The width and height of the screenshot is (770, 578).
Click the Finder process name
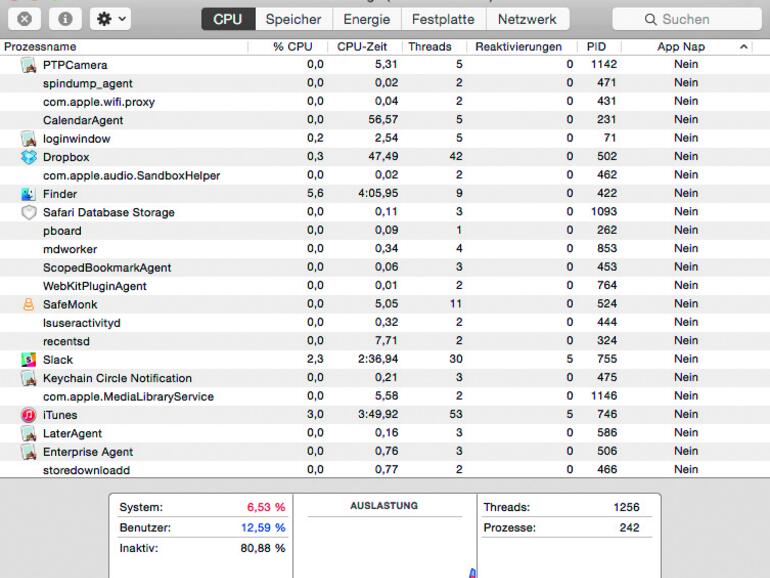point(60,194)
